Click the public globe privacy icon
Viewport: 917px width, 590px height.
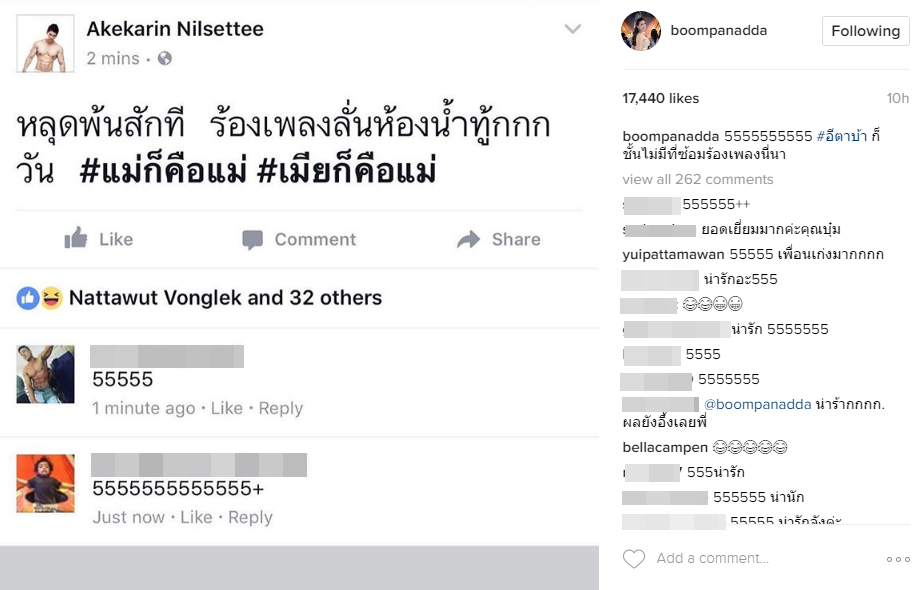point(165,59)
